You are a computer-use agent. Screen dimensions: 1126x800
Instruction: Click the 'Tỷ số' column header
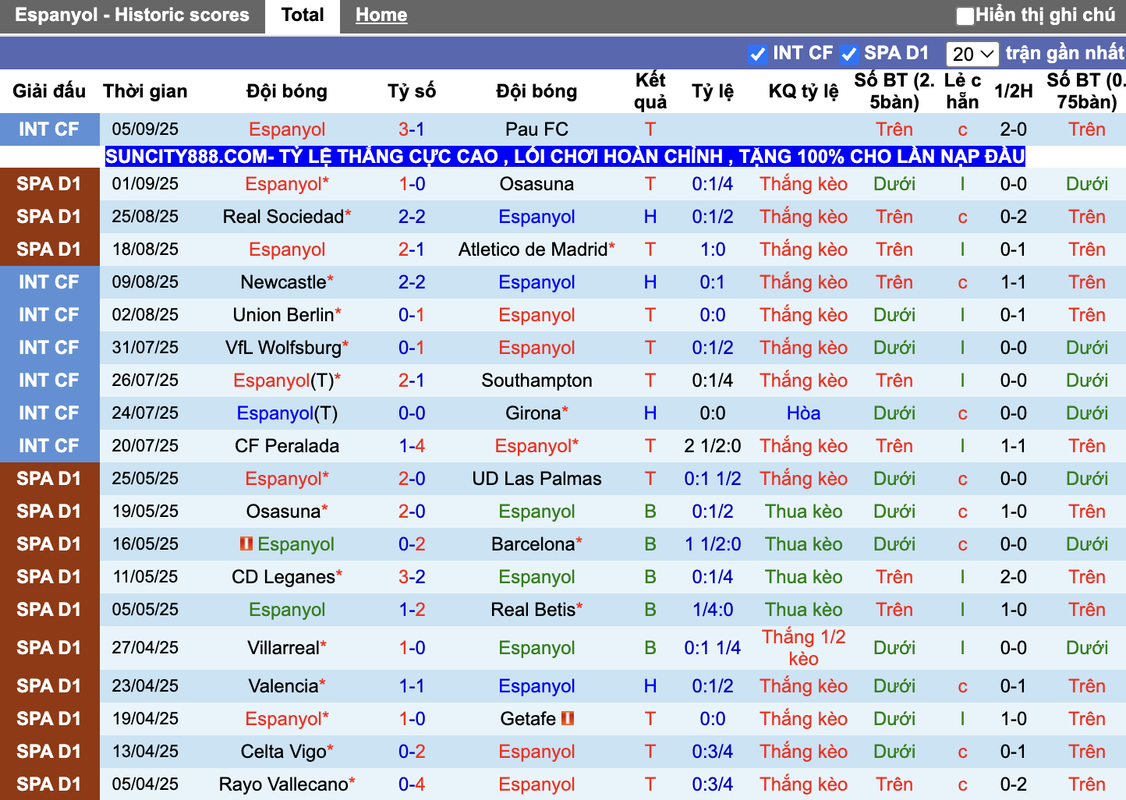[x=411, y=91]
